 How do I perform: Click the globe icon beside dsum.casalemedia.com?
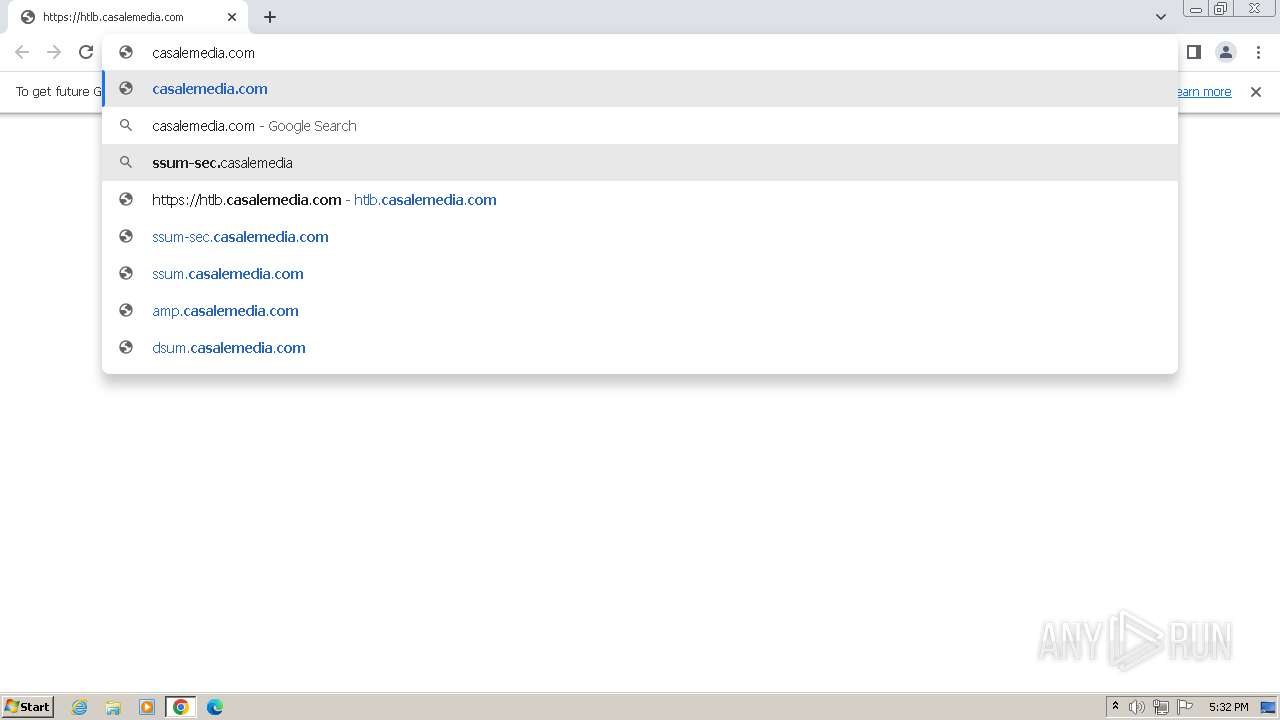pyautogui.click(x=126, y=347)
